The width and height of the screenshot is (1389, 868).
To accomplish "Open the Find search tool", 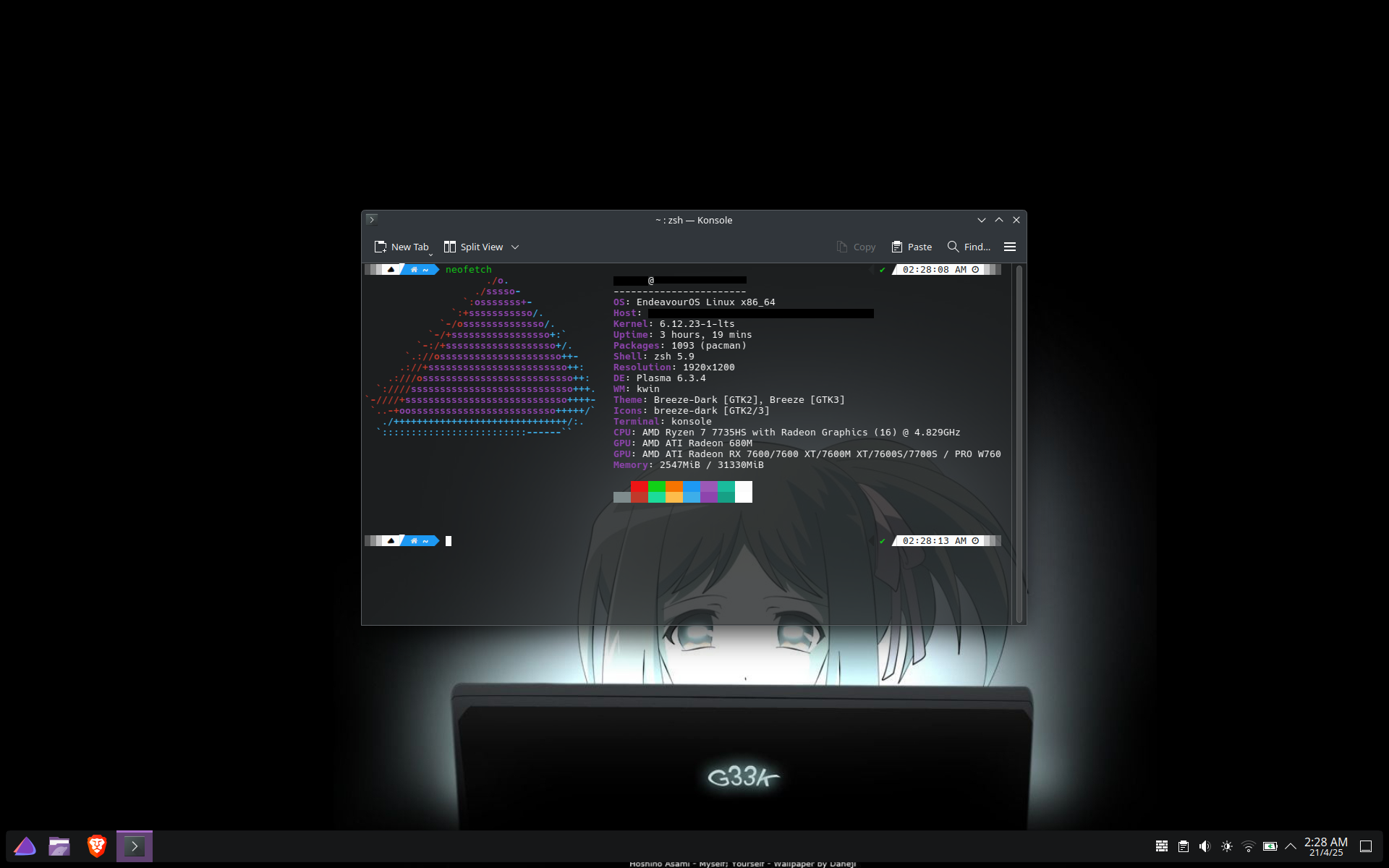I will tap(969, 247).
